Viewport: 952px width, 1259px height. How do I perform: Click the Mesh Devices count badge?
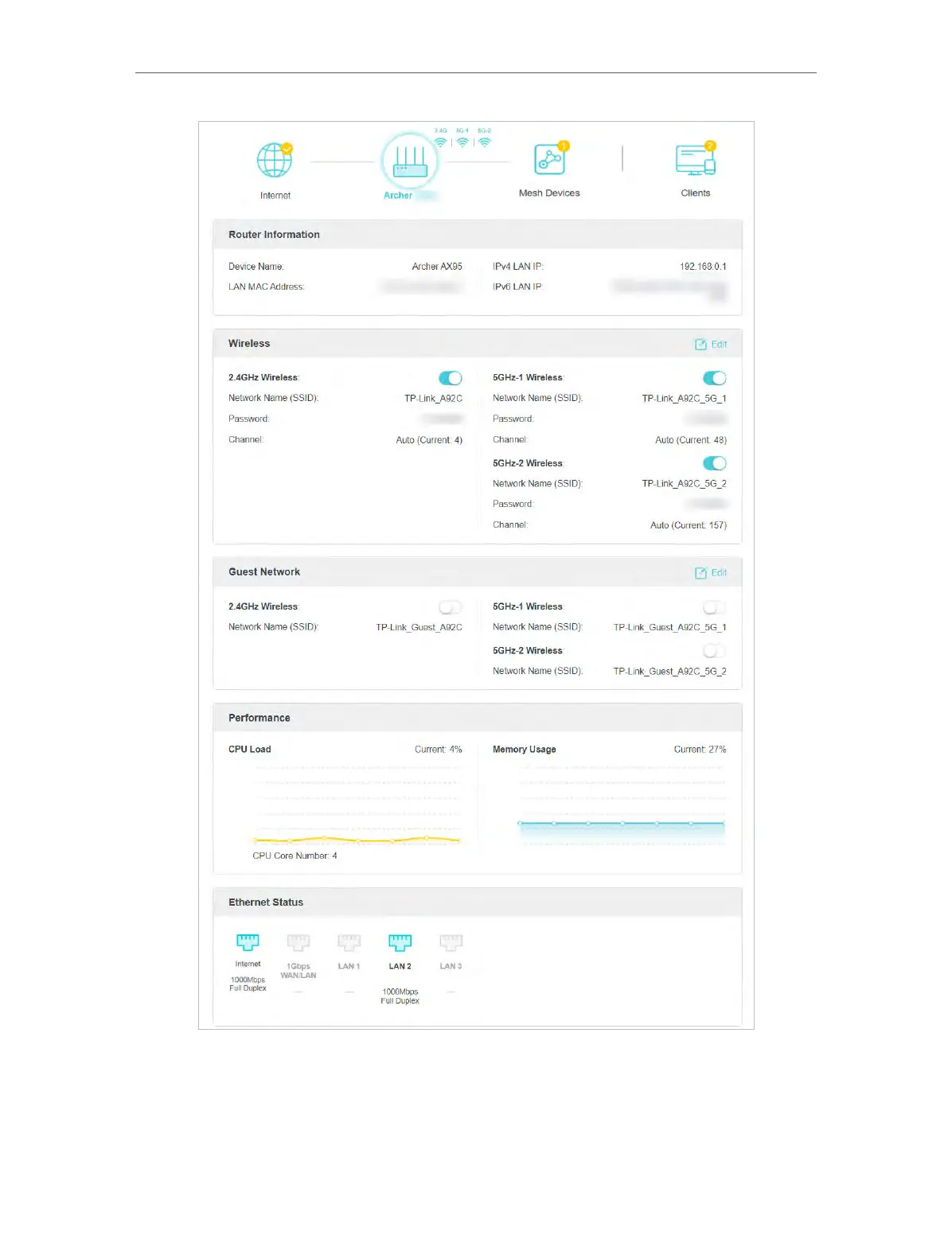tap(564, 146)
